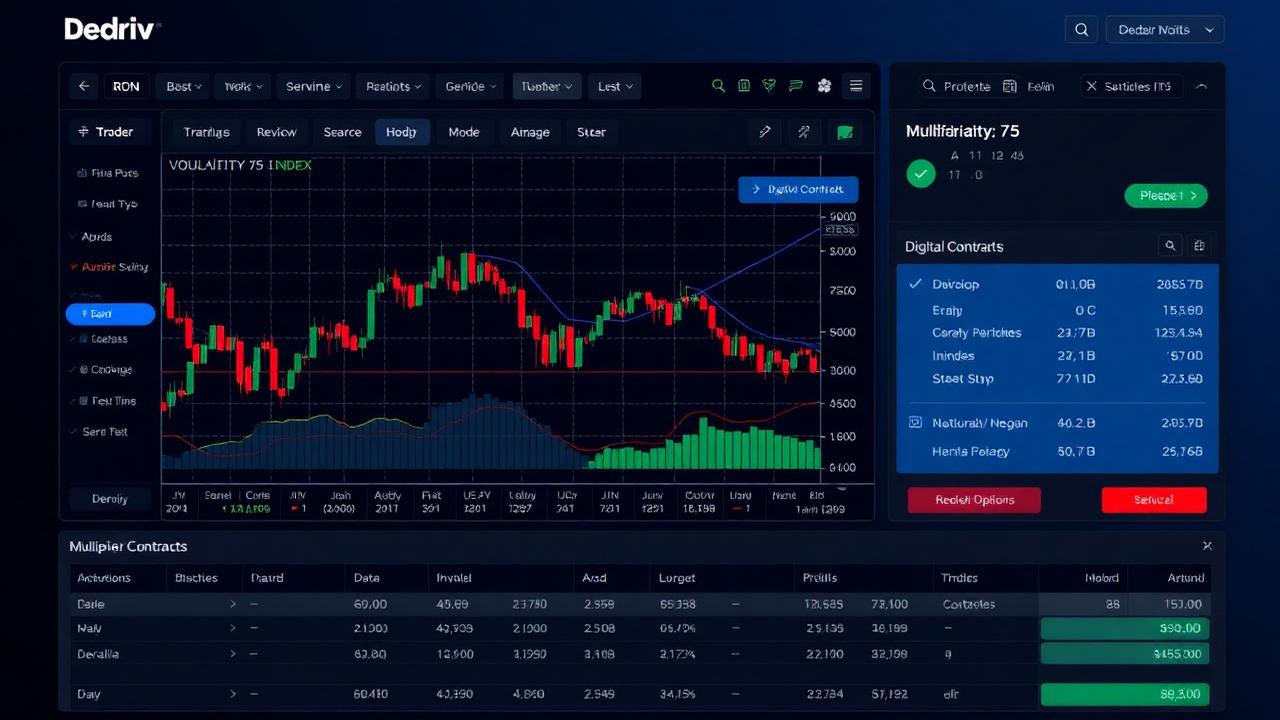
Task: Switch to the Amage tab
Action: coord(530,132)
